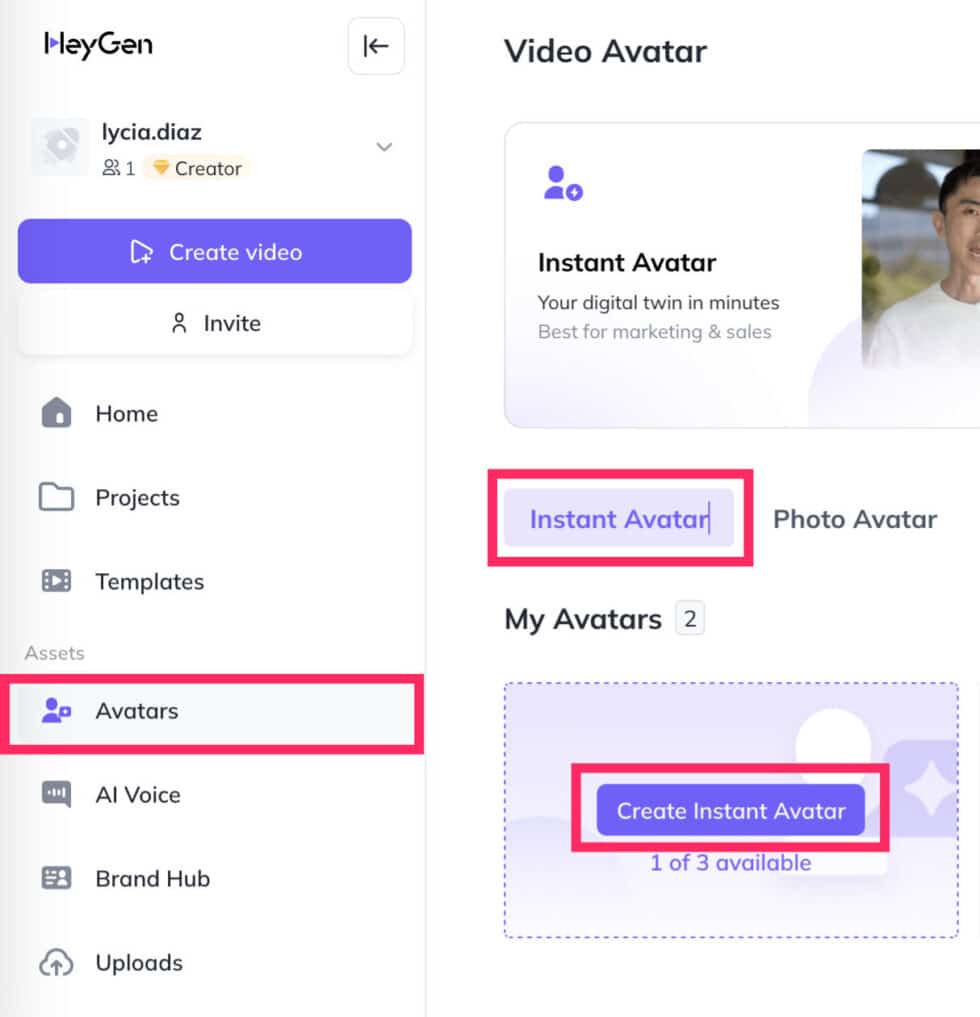This screenshot has height=1017, width=980.
Task: Select the Templates icon
Action: tap(57, 581)
